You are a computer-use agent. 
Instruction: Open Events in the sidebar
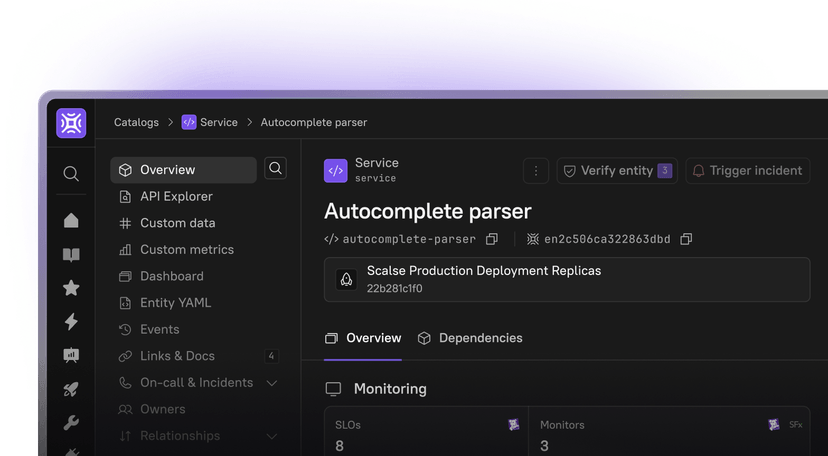[159, 329]
